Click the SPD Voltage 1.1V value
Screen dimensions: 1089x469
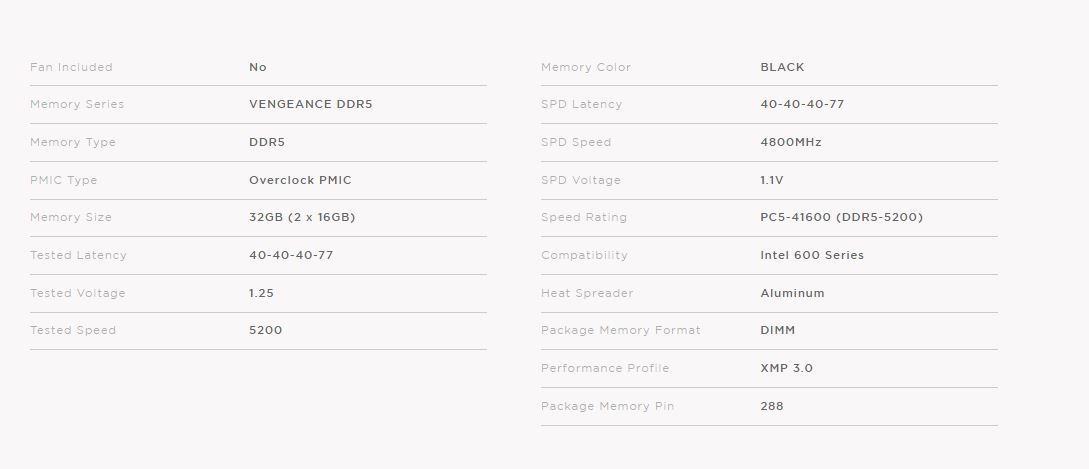pyautogui.click(x=772, y=180)
